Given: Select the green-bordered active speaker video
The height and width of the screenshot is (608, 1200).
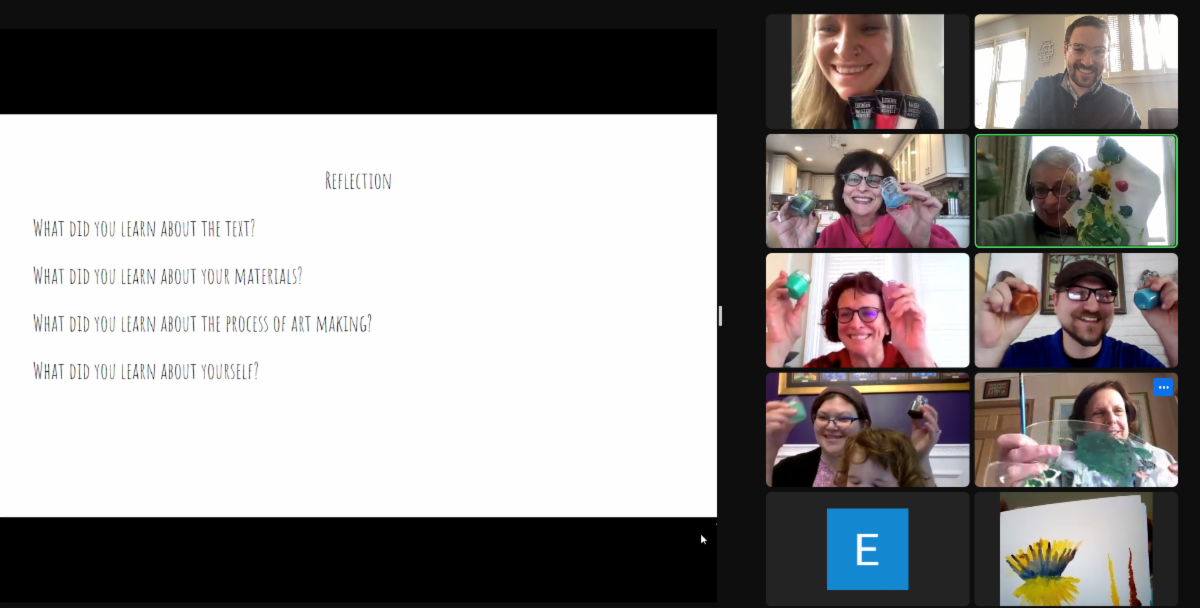Looking at the screenshot, I should (x=1076, y=191).
